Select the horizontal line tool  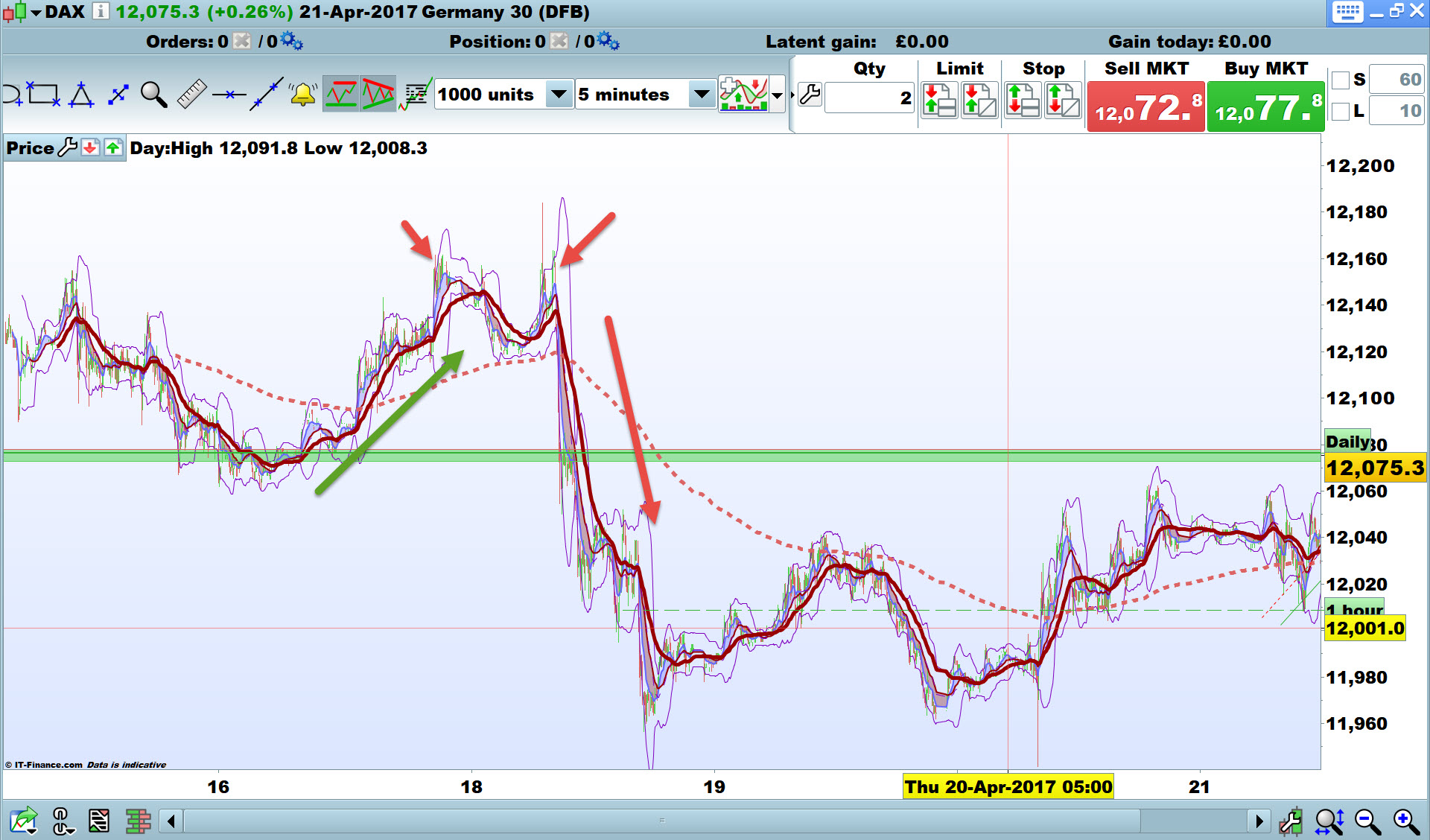(229, 95)
